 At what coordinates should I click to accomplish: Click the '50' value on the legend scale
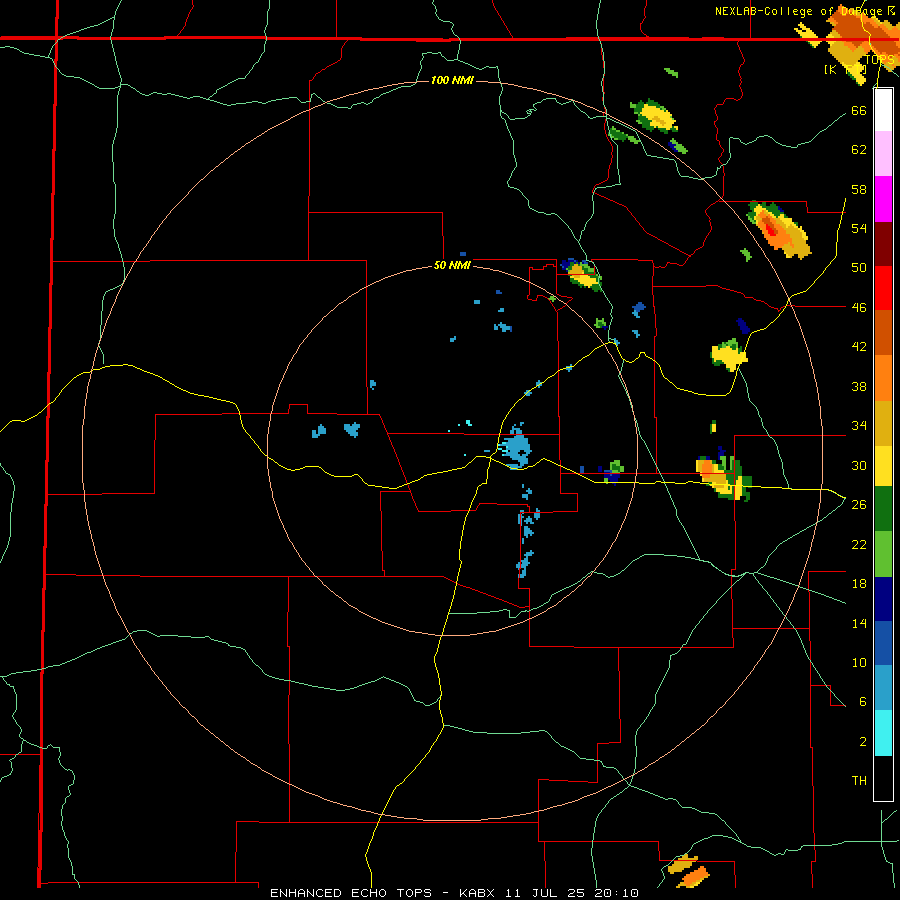pyautogui.click(x=859, y=268)
